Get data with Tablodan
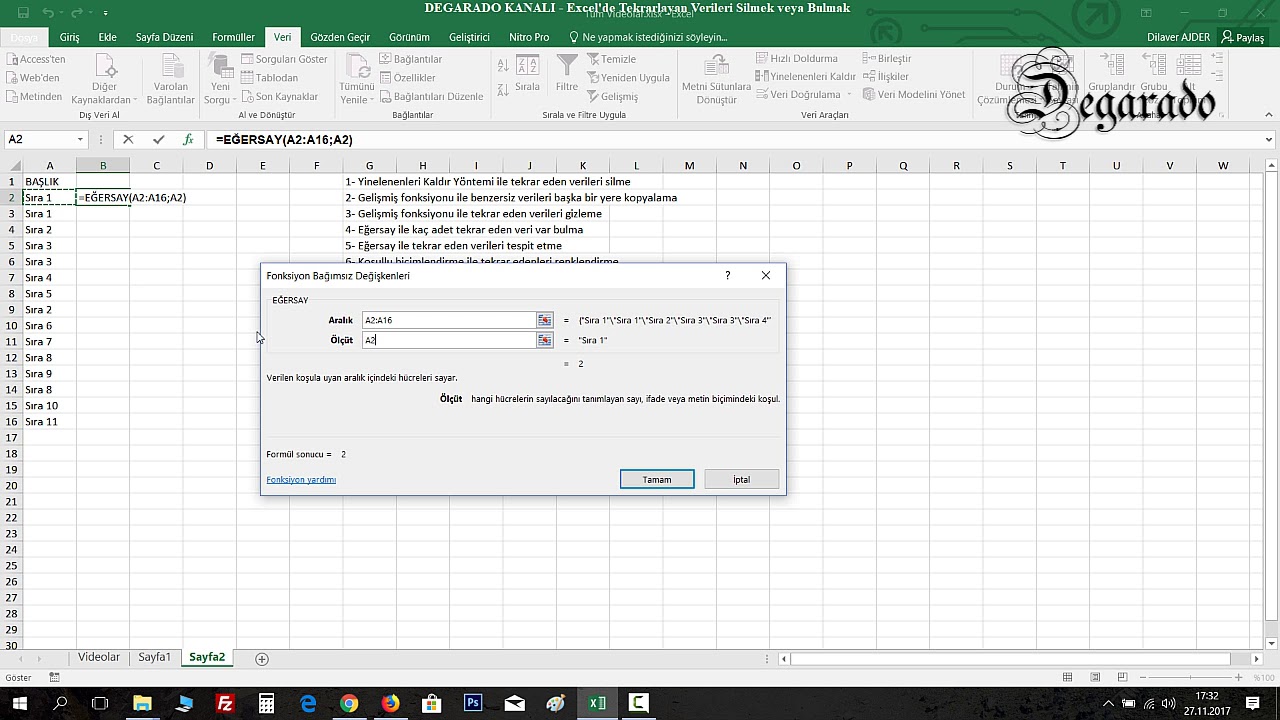 [270, 78]
